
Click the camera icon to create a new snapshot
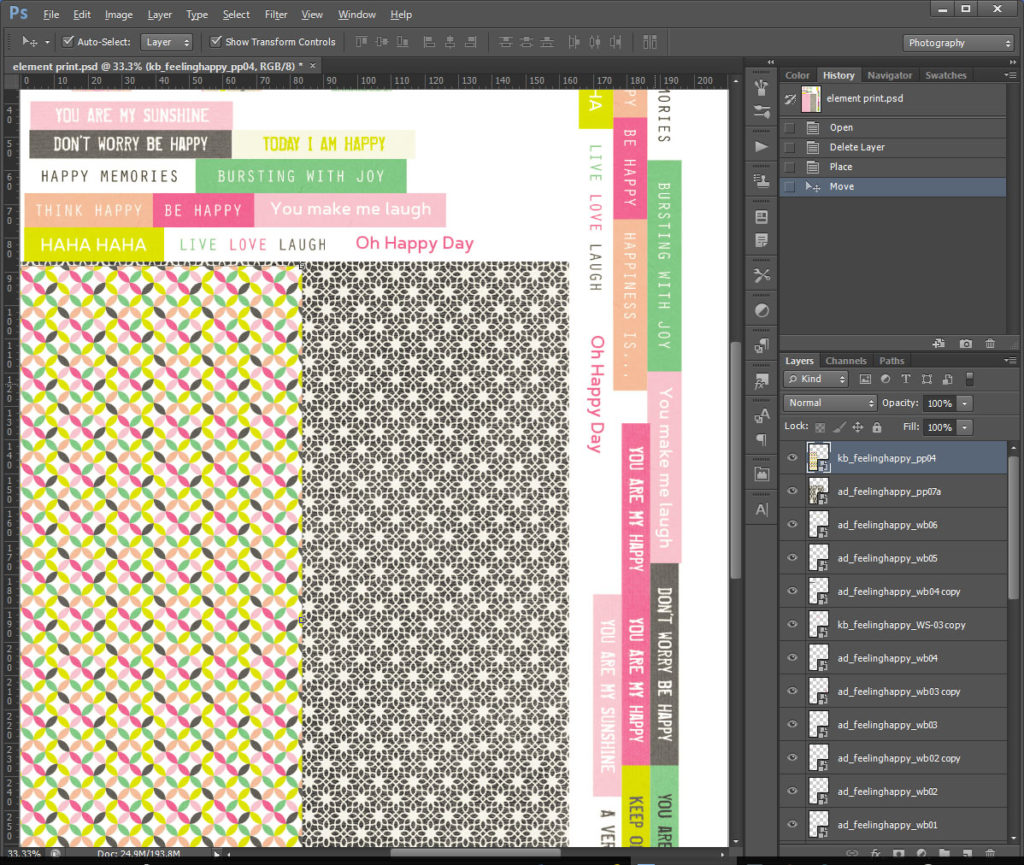(965, 343)
